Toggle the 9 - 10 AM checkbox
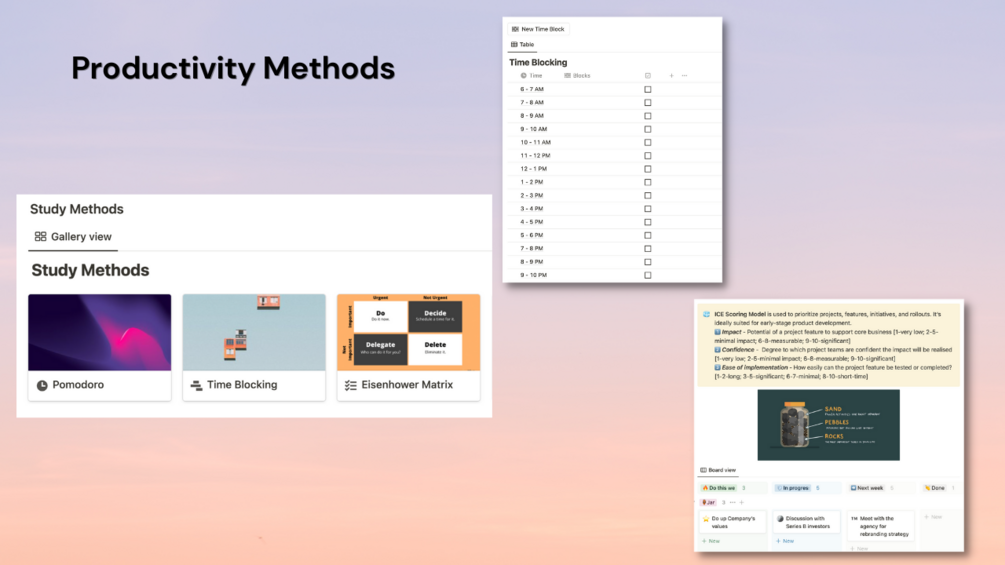1005x565 pixels. click(x=648, y=129)
